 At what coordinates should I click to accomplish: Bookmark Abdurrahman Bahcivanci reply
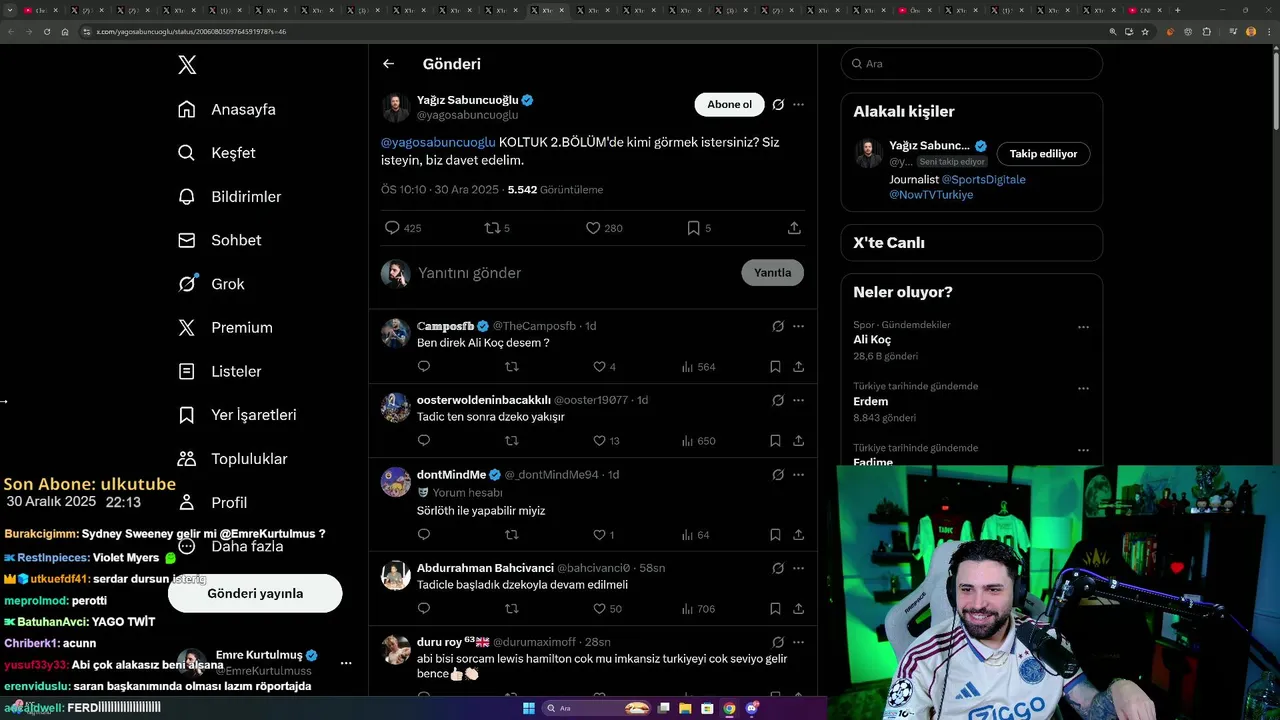pos(775,609)
